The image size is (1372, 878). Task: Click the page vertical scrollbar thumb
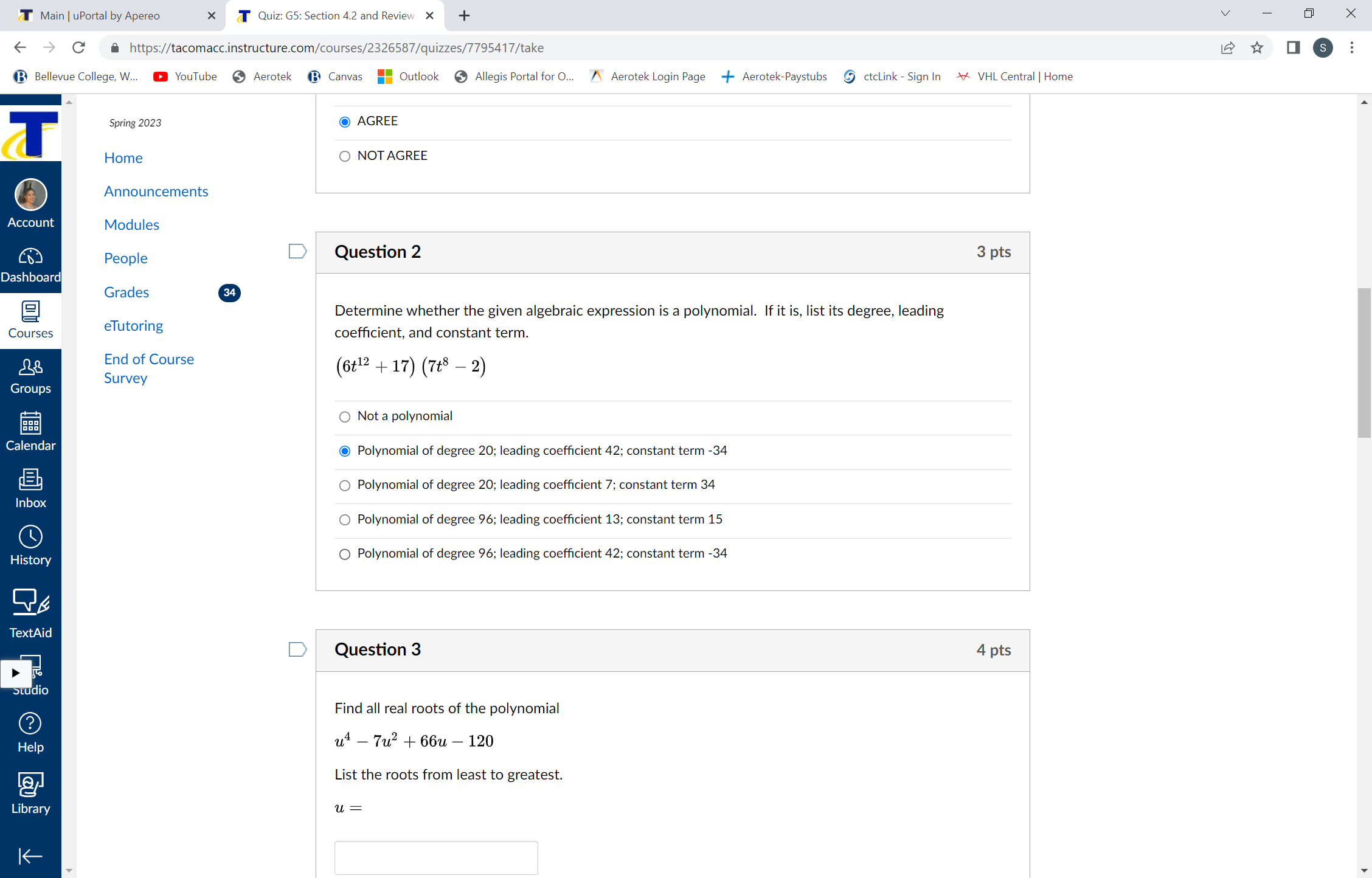coord(1364,363)
